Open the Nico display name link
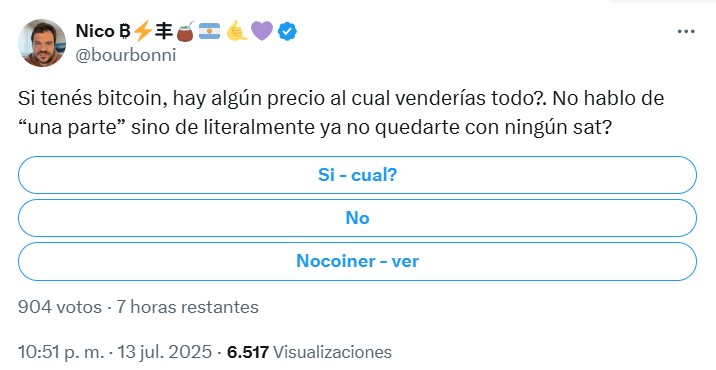Image resolution: width=716 pixels, height=370 pixels. [x=95, y=31]
